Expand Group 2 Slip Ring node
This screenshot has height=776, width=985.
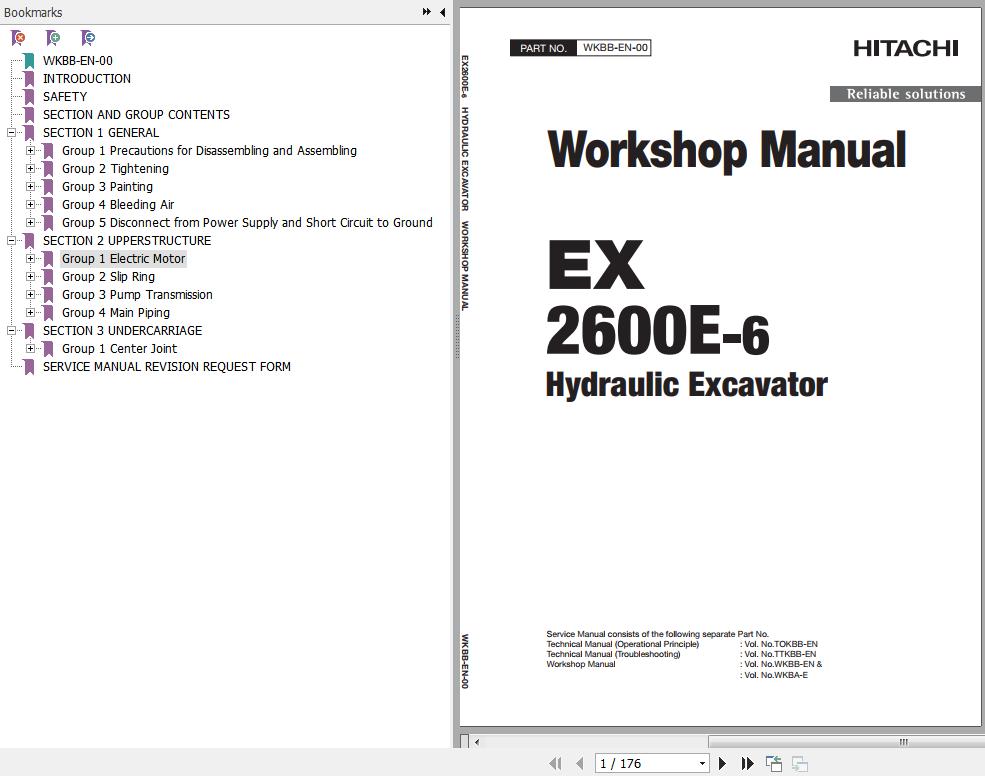coord(30,276)
